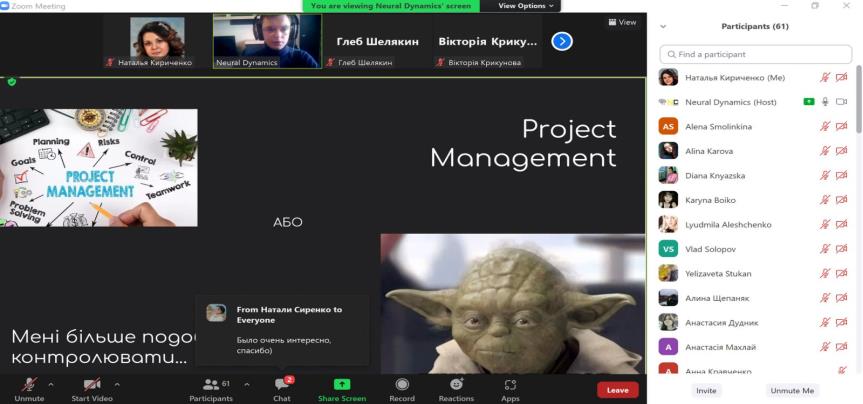Click Анастасія Махлай's camera-off icon
863x404 pixels.
click(841, 347)
